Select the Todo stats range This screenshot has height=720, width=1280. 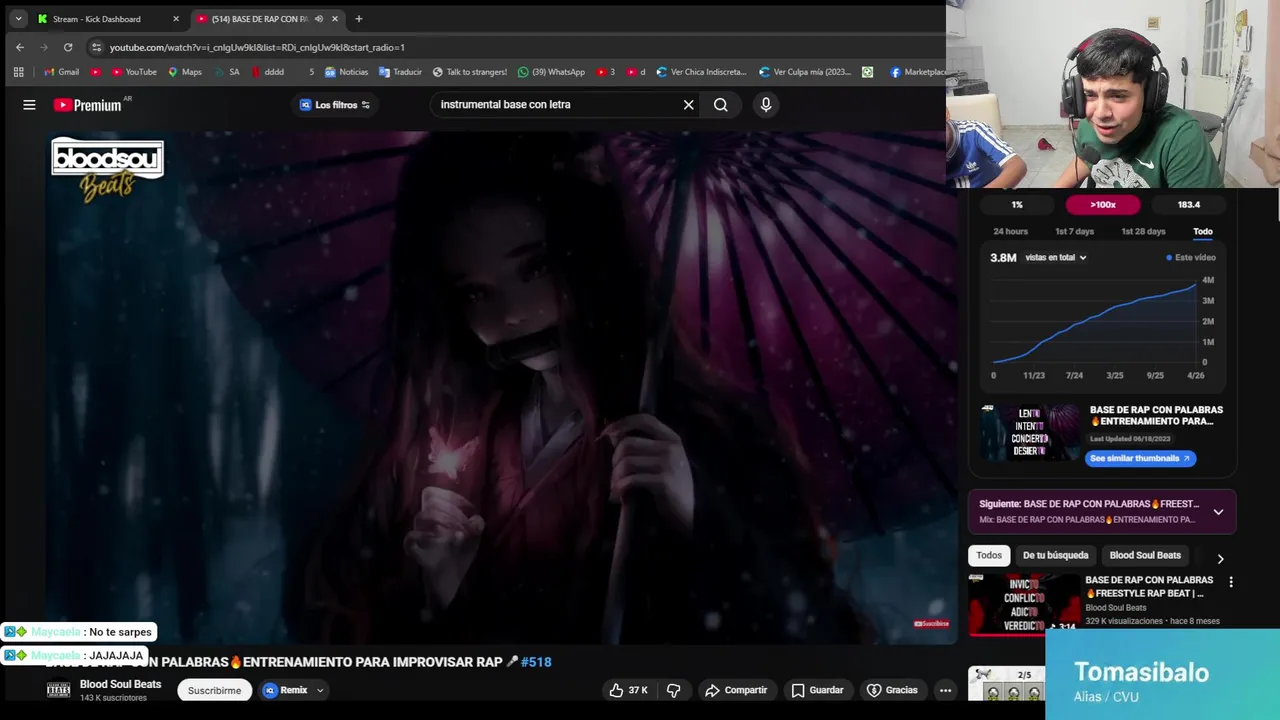(x=1203, y=231)
